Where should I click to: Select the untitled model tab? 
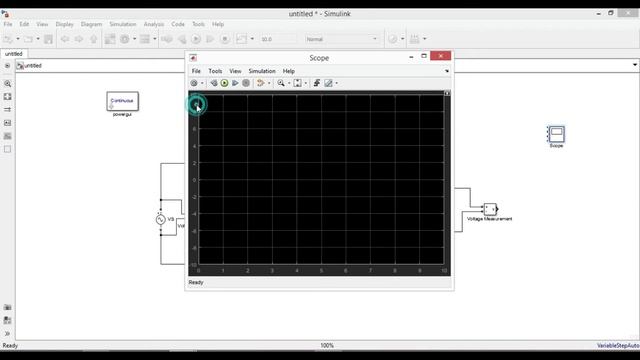(13, 54)
